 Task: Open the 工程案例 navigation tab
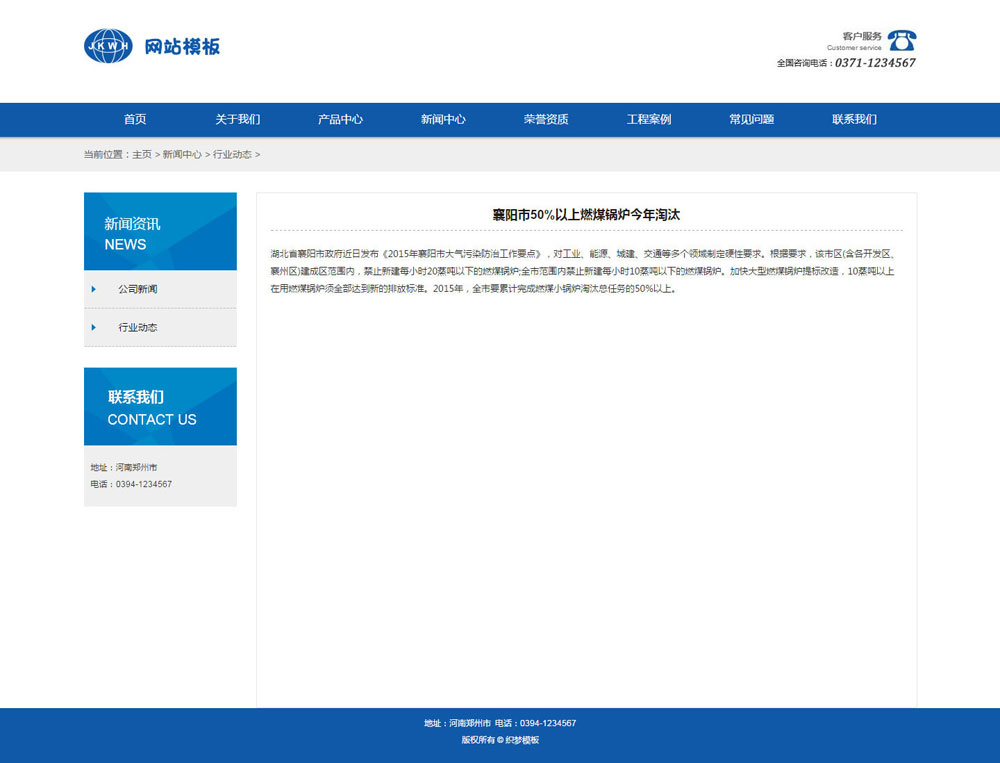click(649, 119)
